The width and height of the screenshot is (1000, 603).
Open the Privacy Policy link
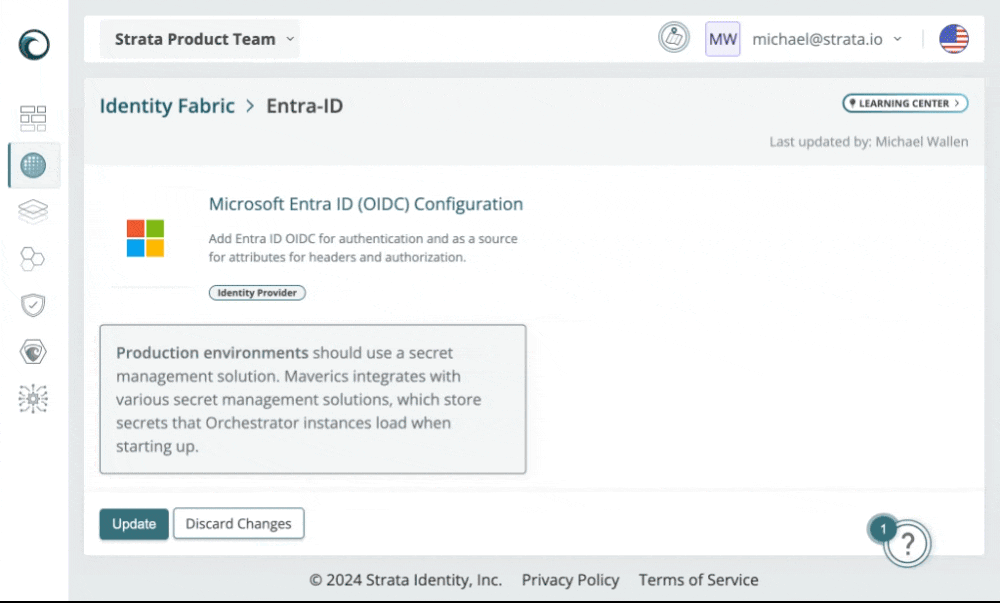point(570,580)
